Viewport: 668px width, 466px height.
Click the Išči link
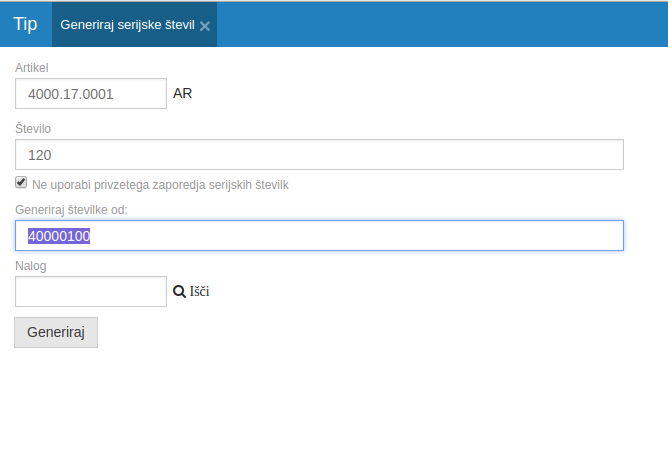point(199,292)
